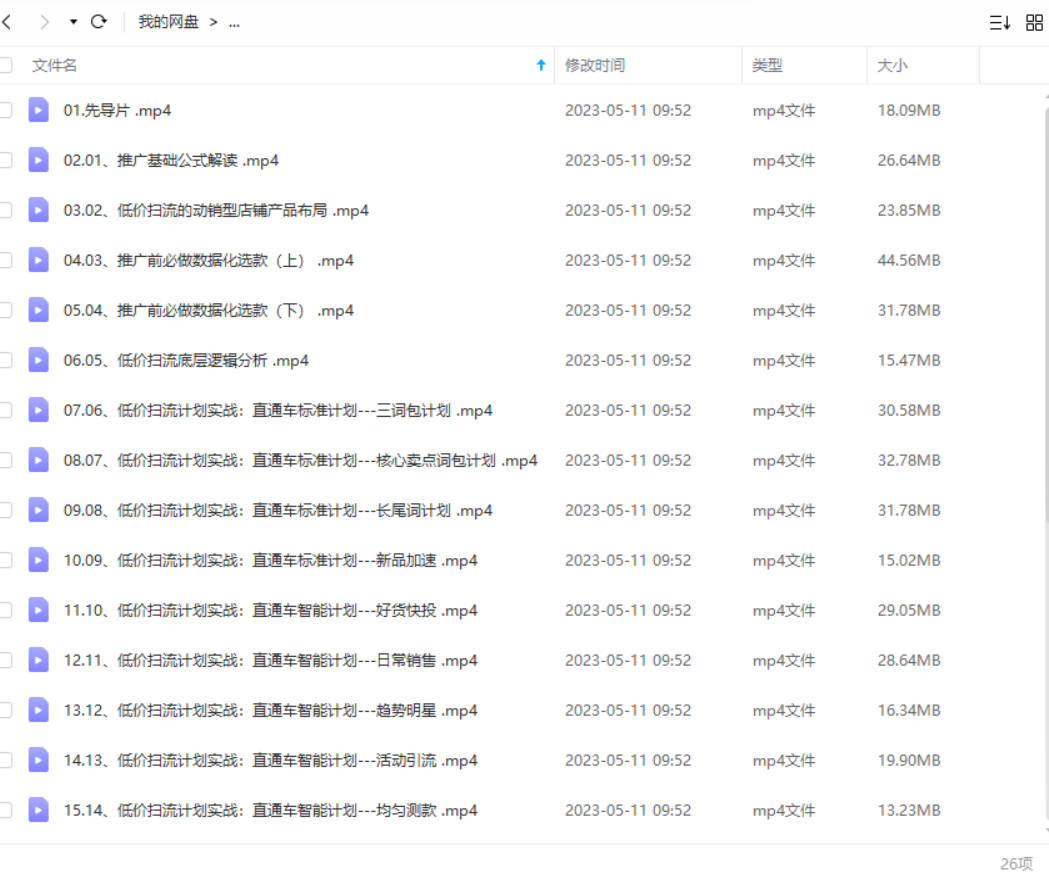Go forward with the right arrow

(45, 22)
